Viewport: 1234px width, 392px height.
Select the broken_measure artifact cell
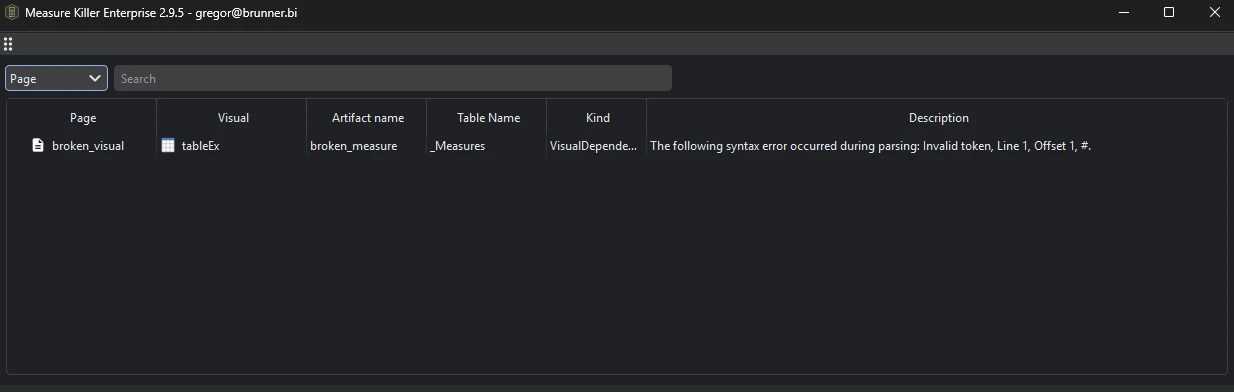[x=368, y=145]
